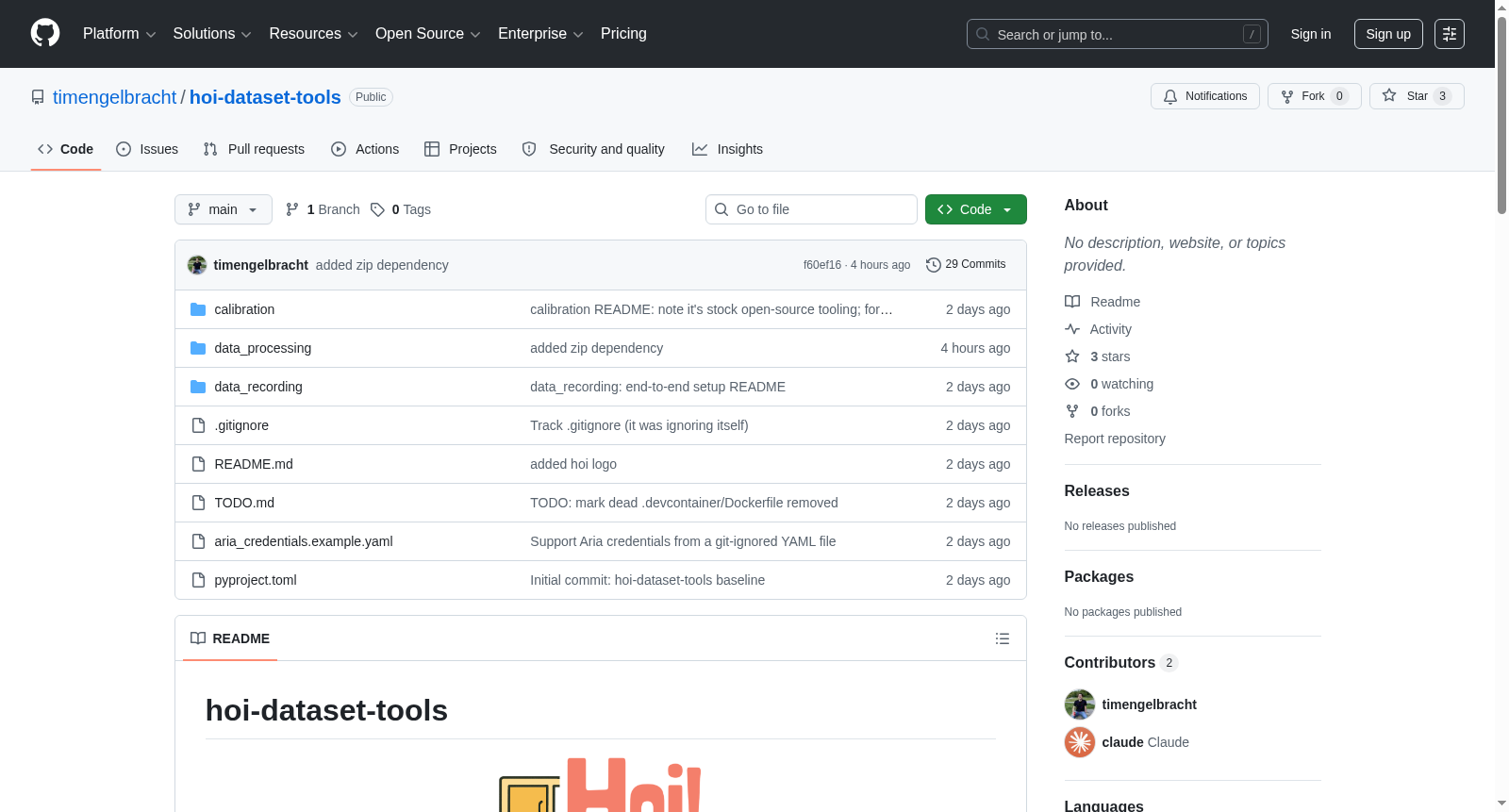Open the data_recording folder icon

(x=198, y=387)
